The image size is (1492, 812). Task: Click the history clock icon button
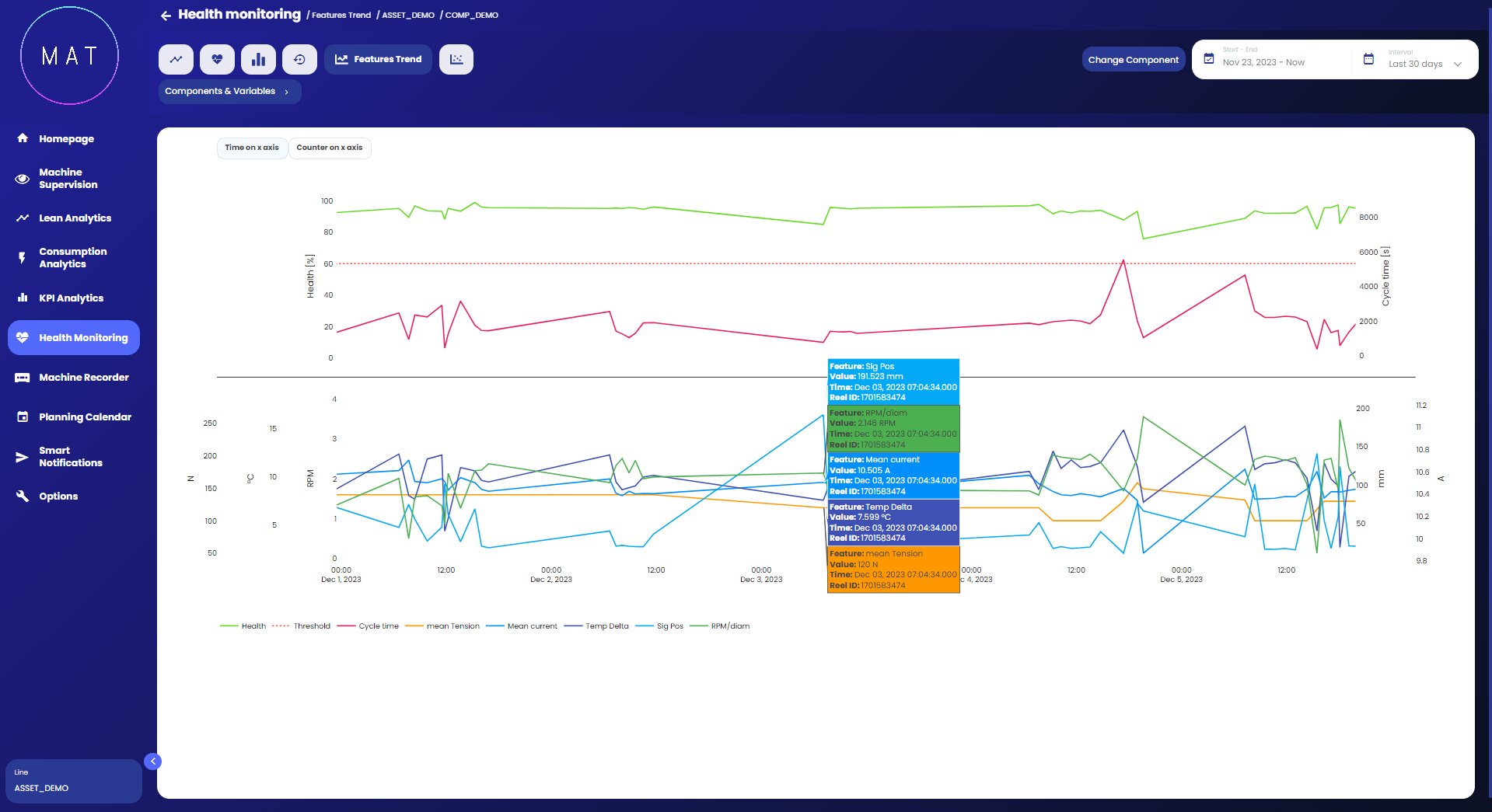point(299,59)
